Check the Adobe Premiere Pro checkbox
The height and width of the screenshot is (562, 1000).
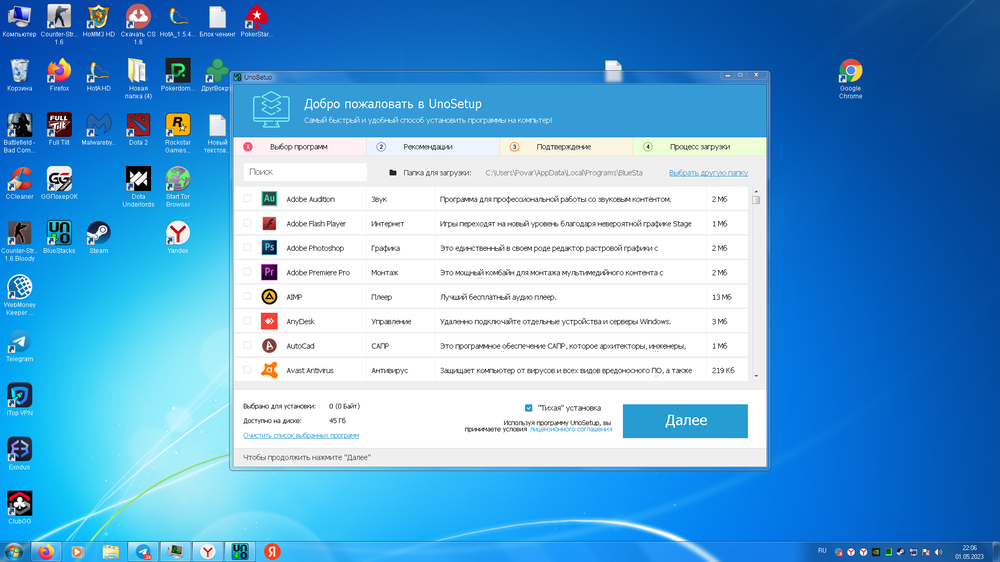click(x=247, y=272)
